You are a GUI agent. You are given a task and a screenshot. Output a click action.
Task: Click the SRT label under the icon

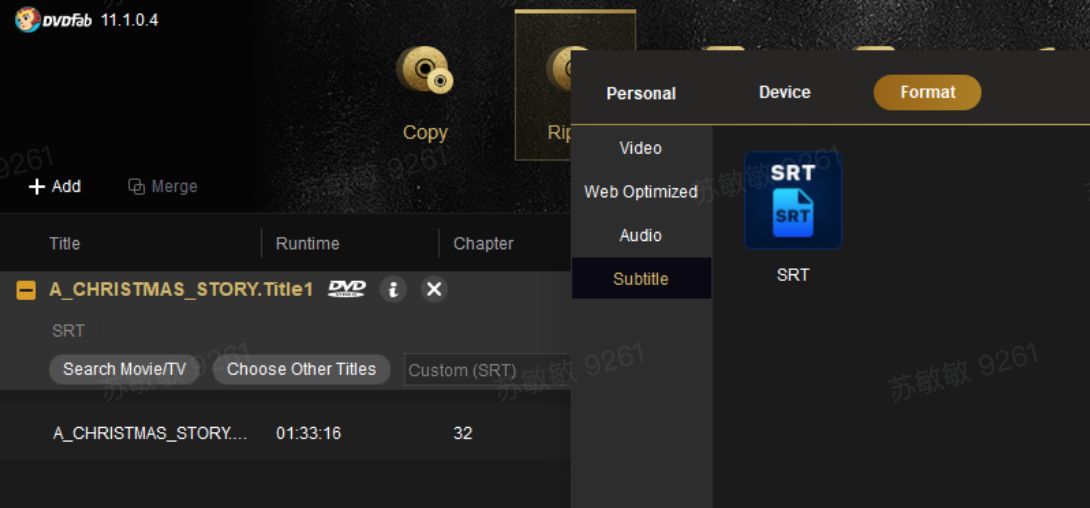(793, 275)
